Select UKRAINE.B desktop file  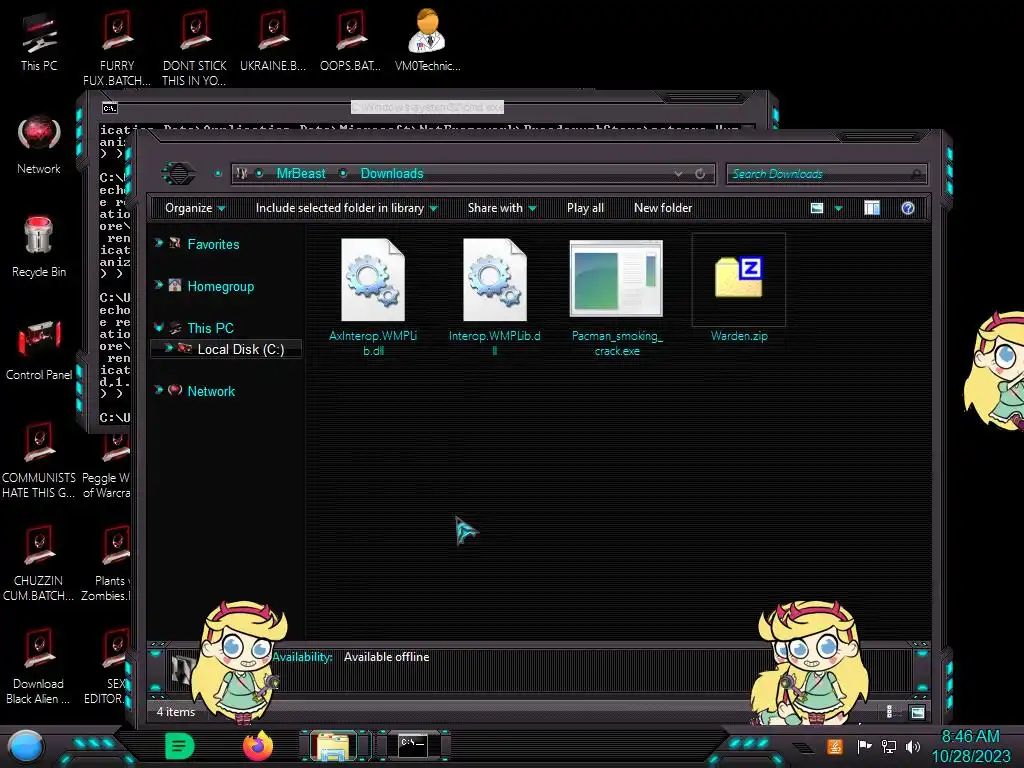pyautogui.click(x=272, y=42)
